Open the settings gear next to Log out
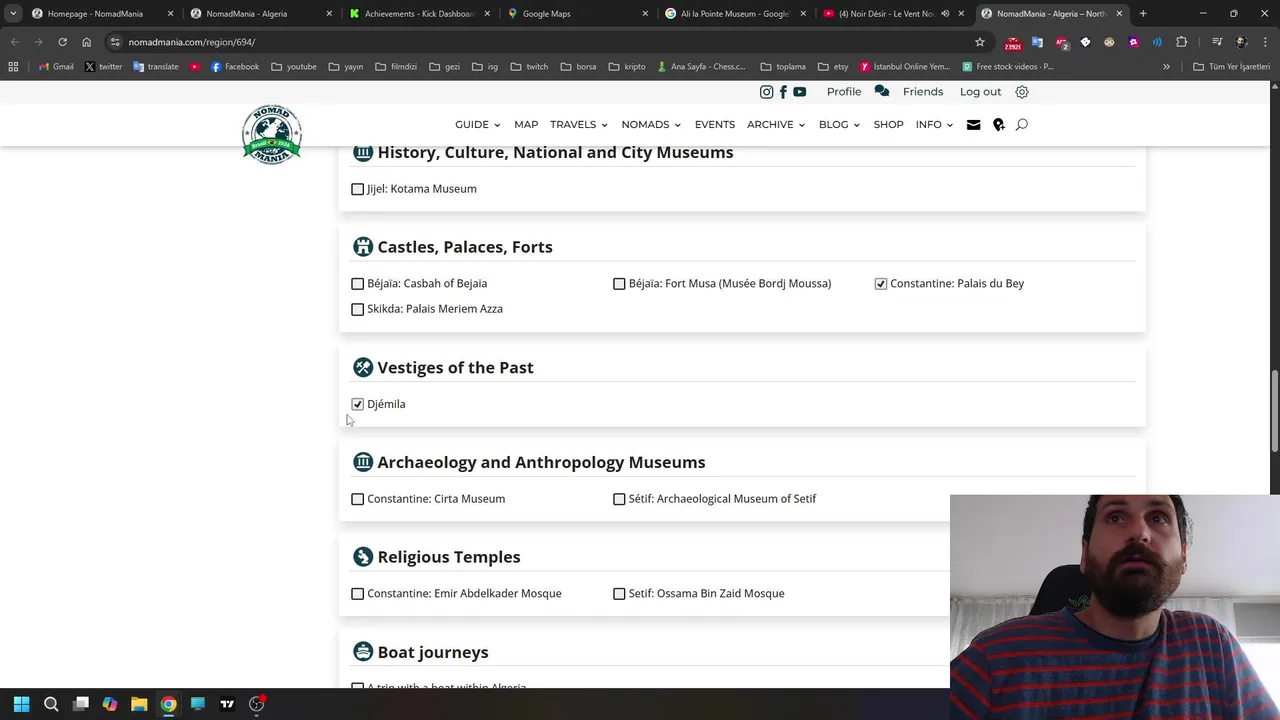This screenshot has height=720, width=1280. [x=1021, y=92]
